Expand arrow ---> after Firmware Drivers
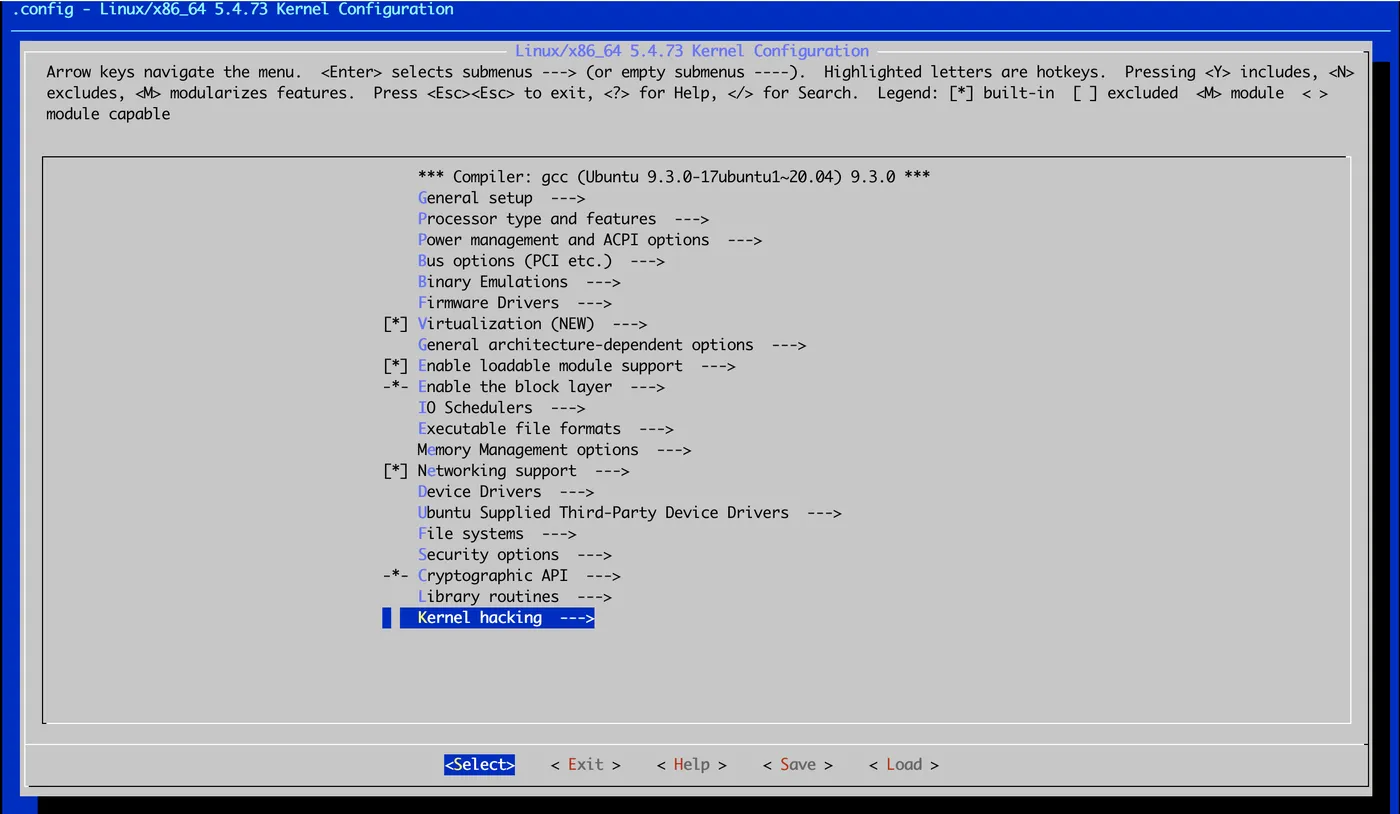This screenshot has height=814, width=1400. pyautogui.click(x=595, y=303)
